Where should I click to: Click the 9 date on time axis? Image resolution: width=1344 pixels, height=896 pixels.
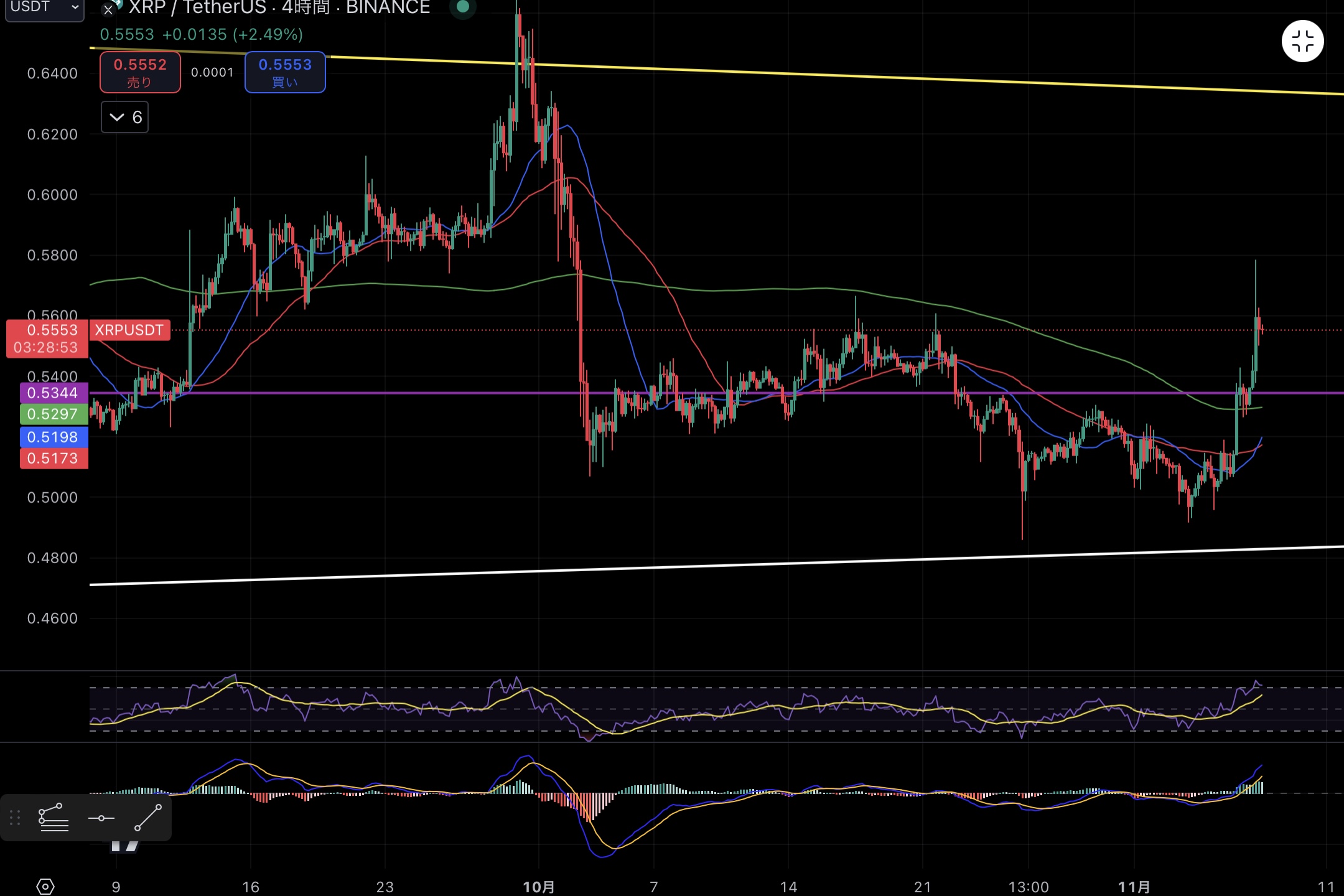click(x=116, y=887)
